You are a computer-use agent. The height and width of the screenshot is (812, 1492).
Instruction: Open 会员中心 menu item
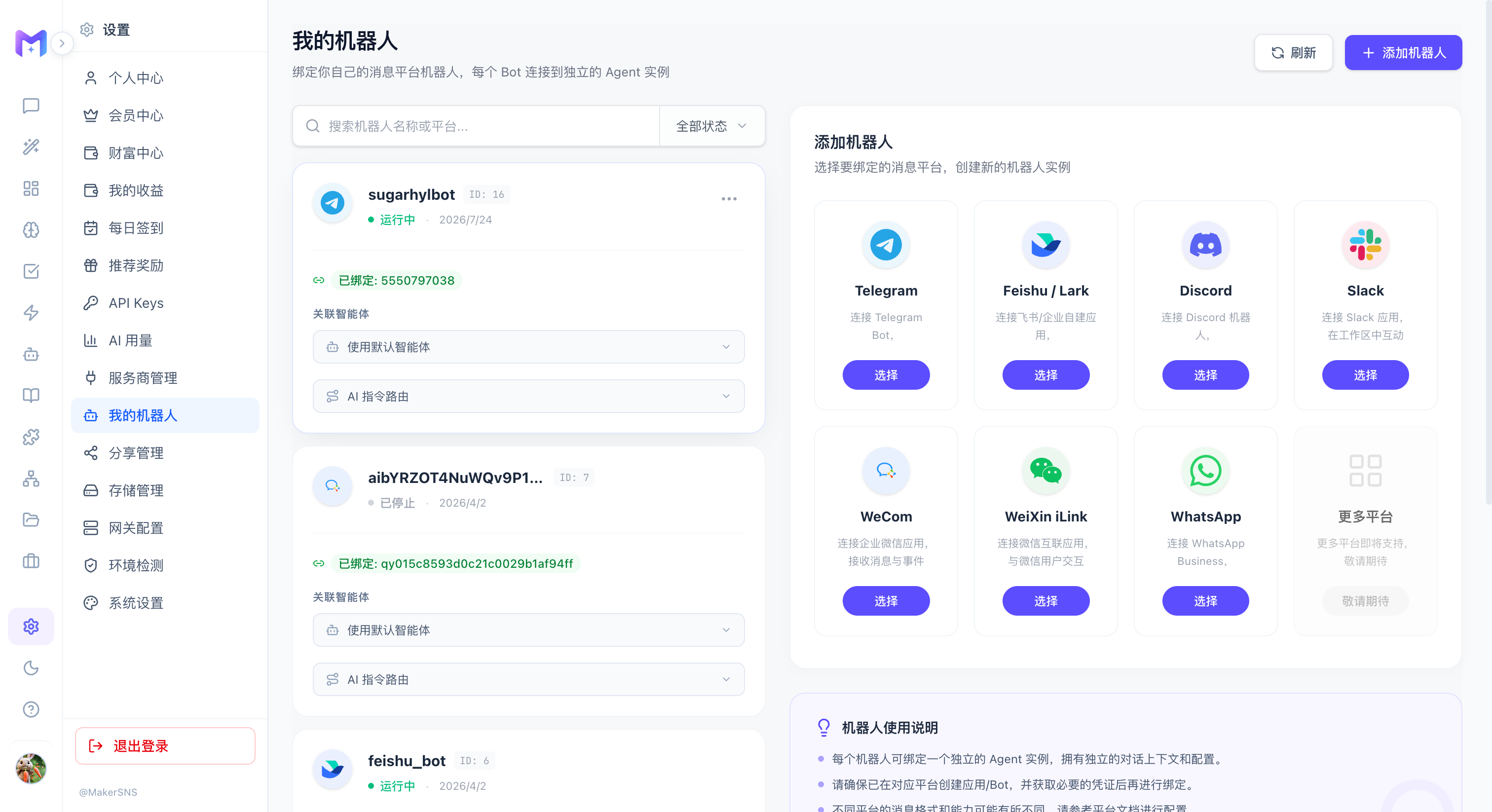point(165,116)
